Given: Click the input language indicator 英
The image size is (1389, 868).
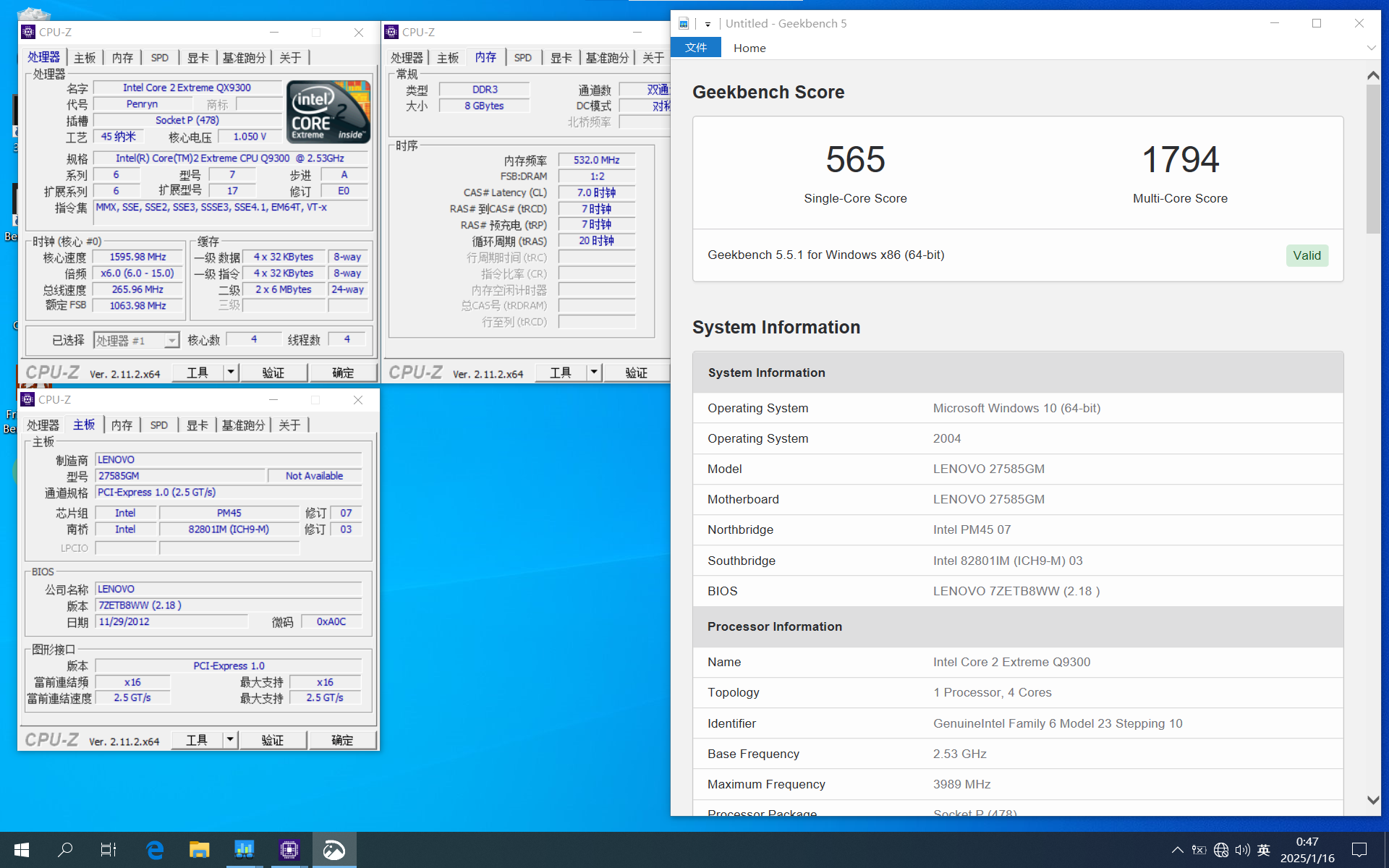Looking at the screenshot, I should click(1264, 850).
